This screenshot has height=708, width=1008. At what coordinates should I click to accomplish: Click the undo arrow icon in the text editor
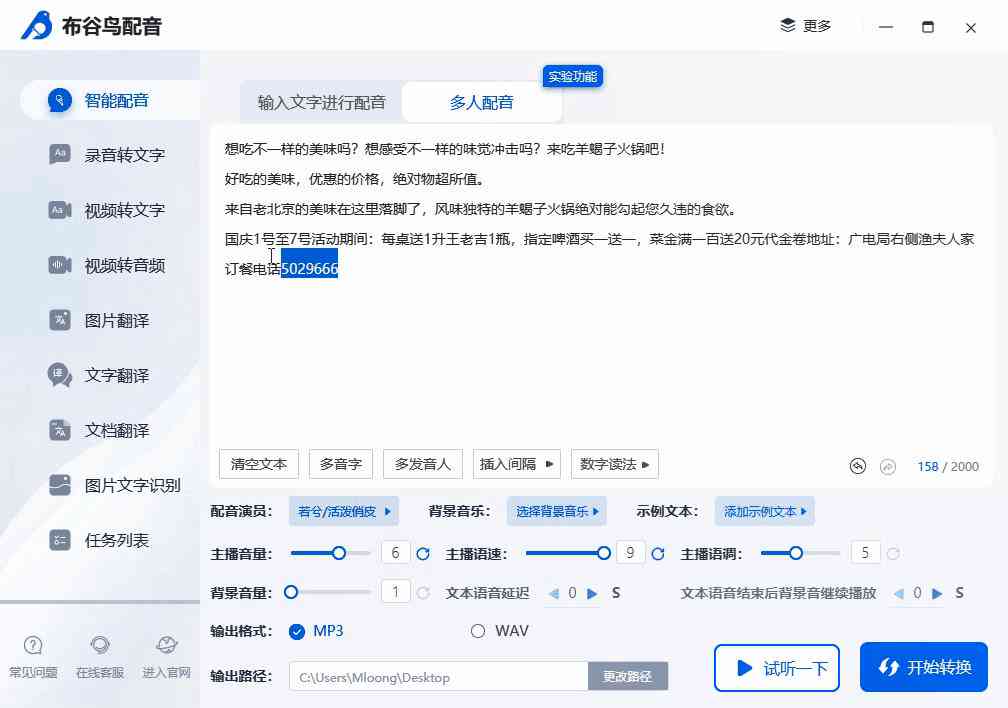pos(858,466)
